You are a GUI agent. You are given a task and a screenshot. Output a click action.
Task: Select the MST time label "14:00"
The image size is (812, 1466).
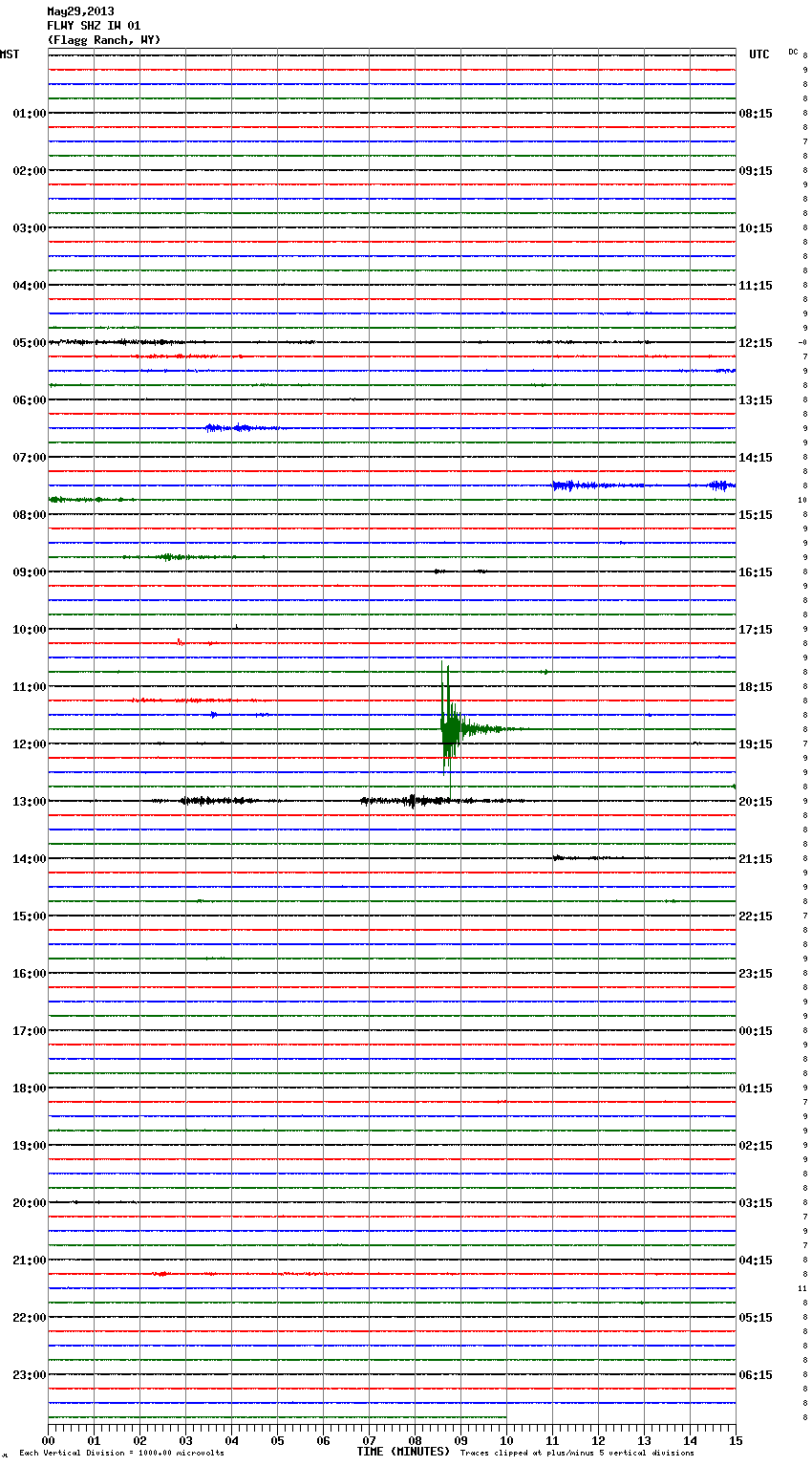point(30,859)
